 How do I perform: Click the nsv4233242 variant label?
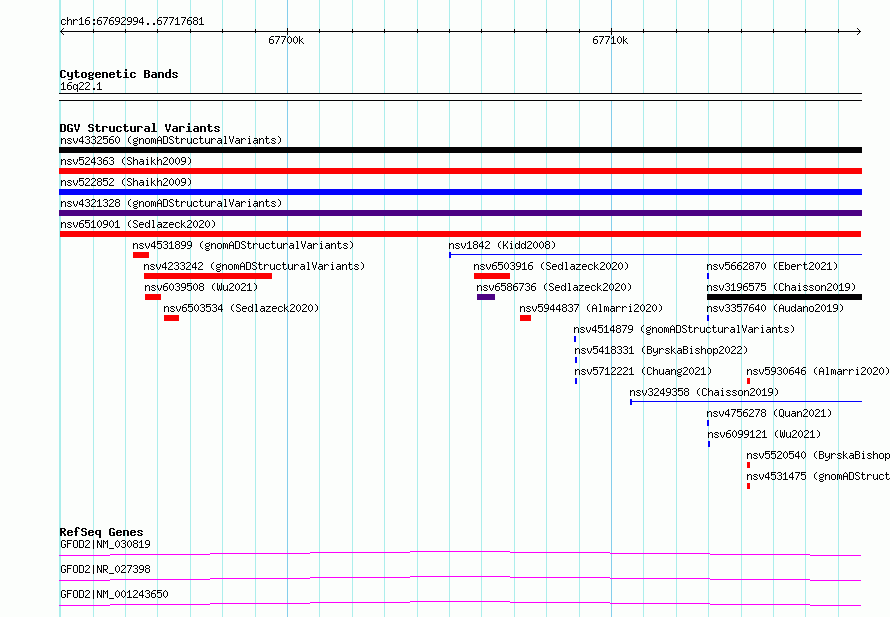254,266
